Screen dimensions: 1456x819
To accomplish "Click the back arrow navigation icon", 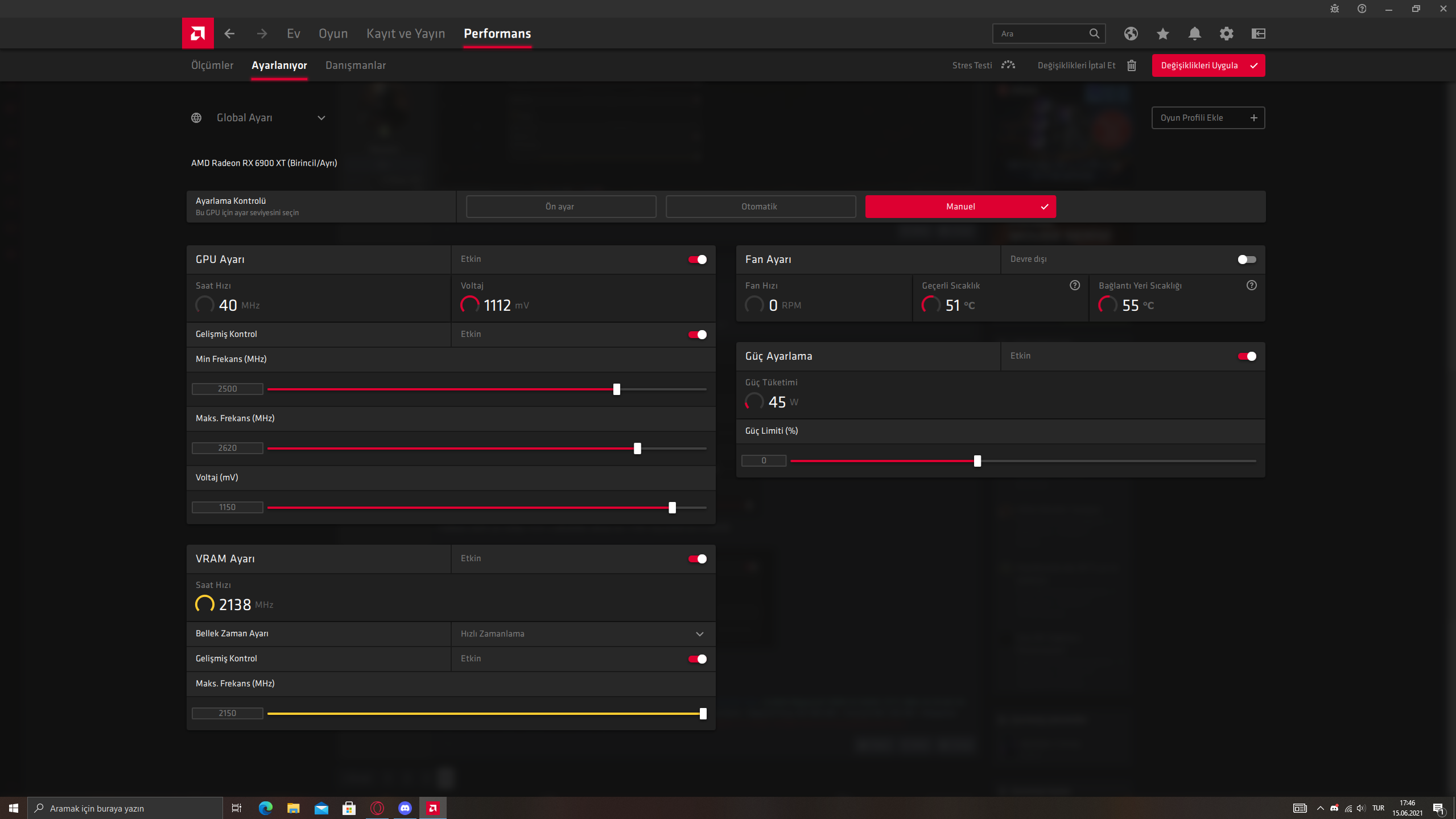I will pyautogui.click(x=229, y=34).
